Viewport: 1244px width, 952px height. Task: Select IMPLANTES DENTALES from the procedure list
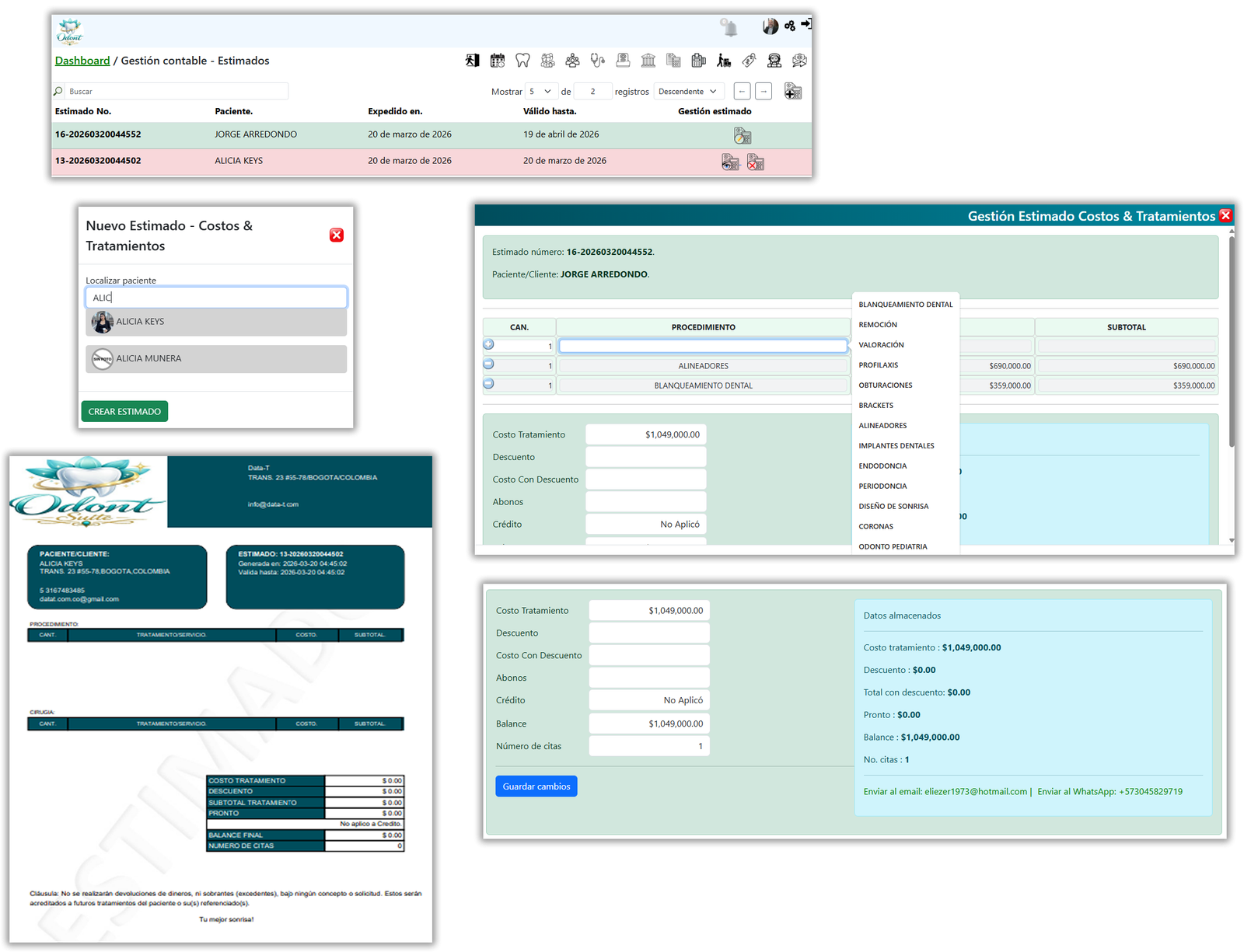point(896,446)
